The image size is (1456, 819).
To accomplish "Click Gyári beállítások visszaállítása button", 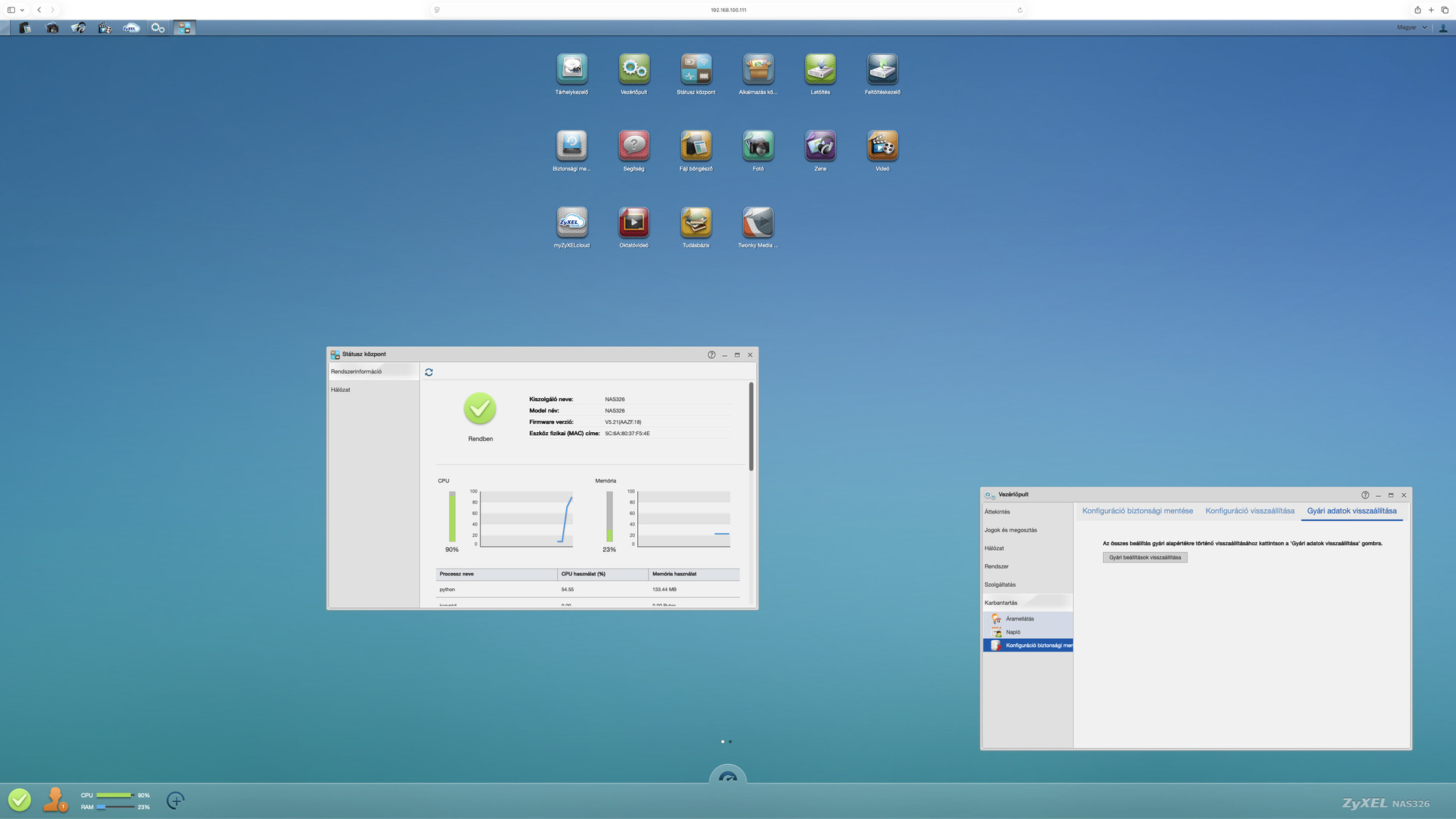I will 1144,557.
